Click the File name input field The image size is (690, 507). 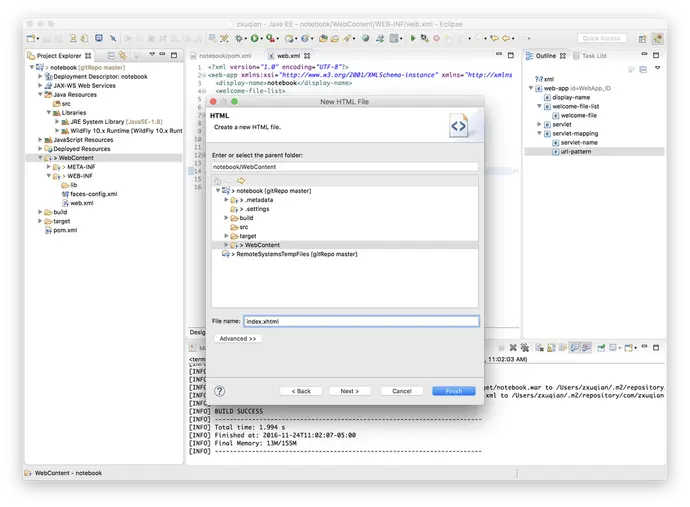click(361, 321)
